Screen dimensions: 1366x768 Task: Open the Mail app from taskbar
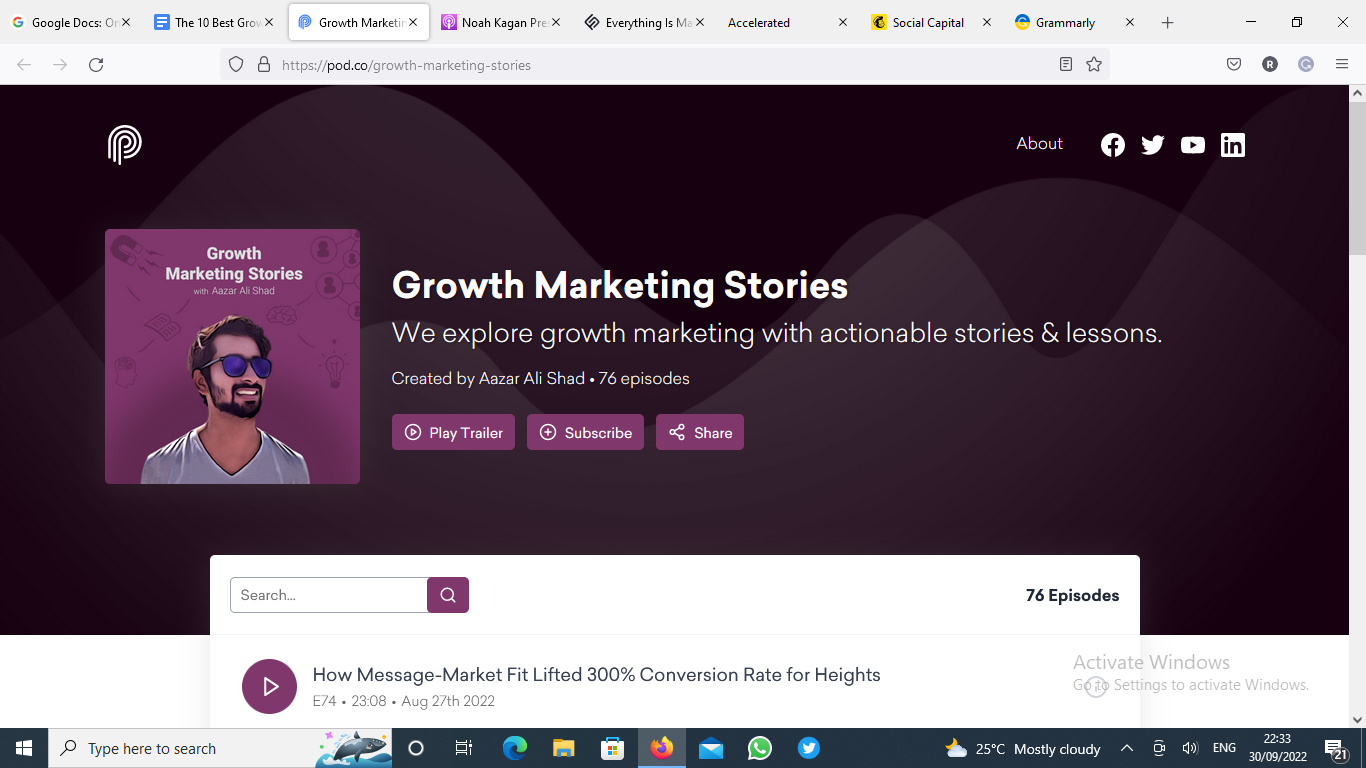click(711, 748)
